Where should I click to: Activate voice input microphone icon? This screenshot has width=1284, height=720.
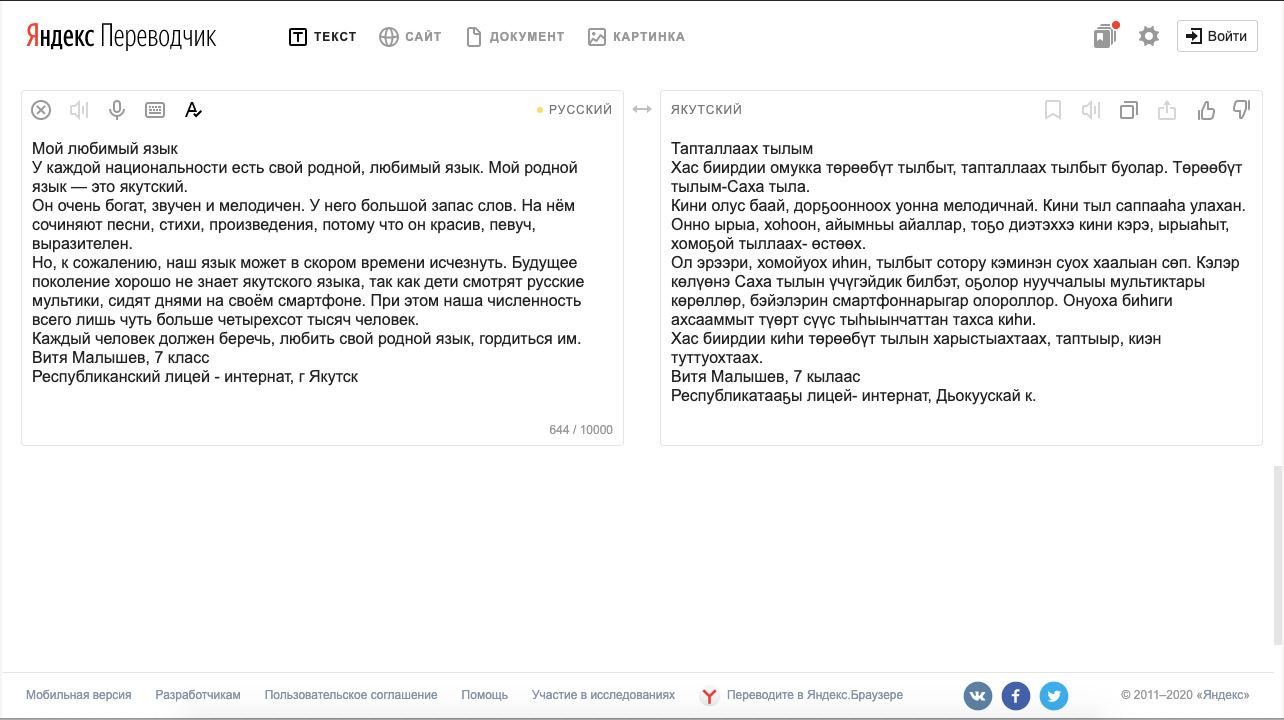click(x=117, y=110)
